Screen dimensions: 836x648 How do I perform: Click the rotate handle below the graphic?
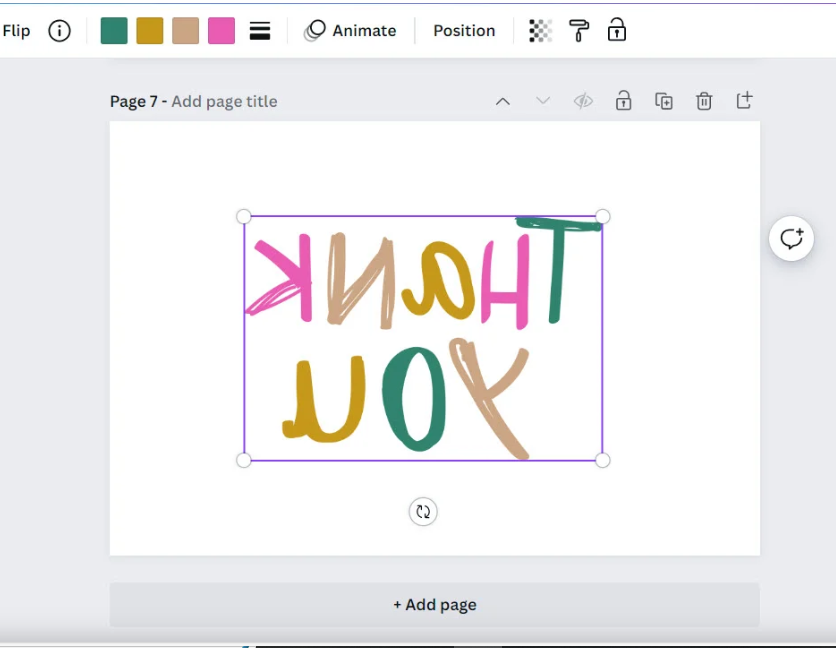pos(423,512)
